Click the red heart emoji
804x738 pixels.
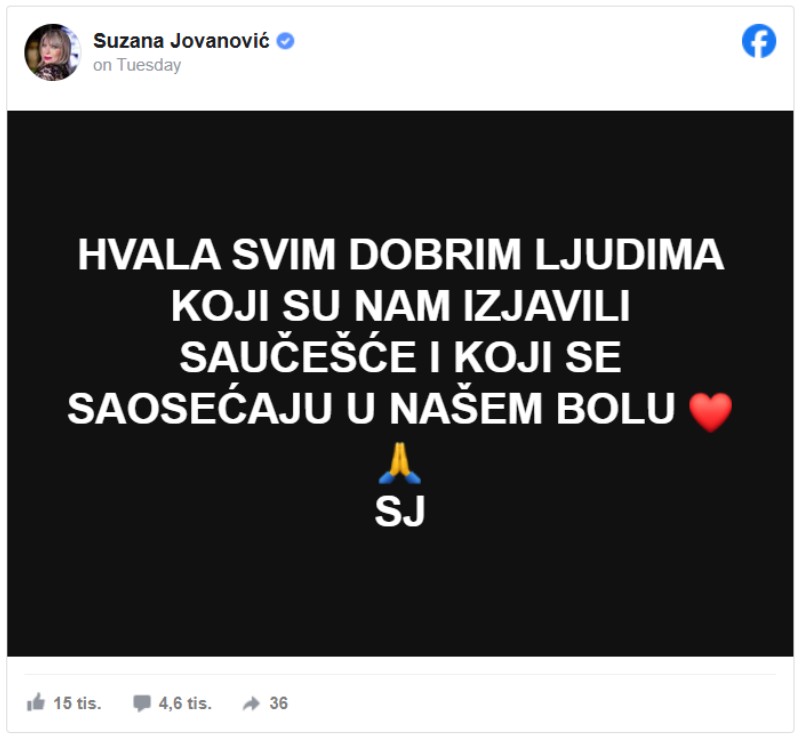(x=710, y=412)
